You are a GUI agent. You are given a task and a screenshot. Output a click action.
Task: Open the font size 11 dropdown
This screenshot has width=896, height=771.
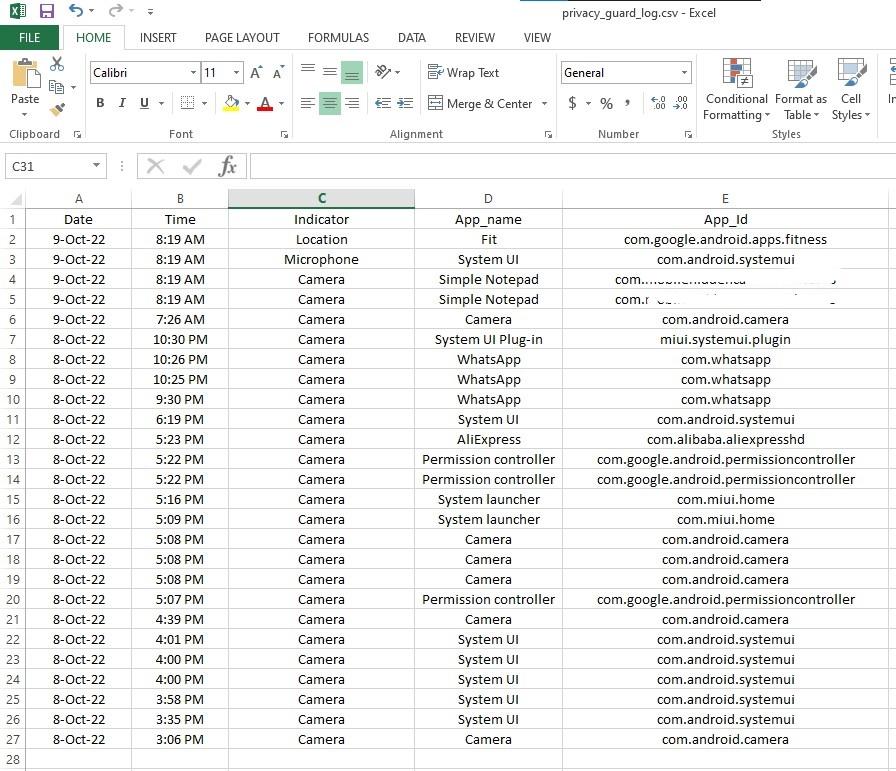pos(236,73)
